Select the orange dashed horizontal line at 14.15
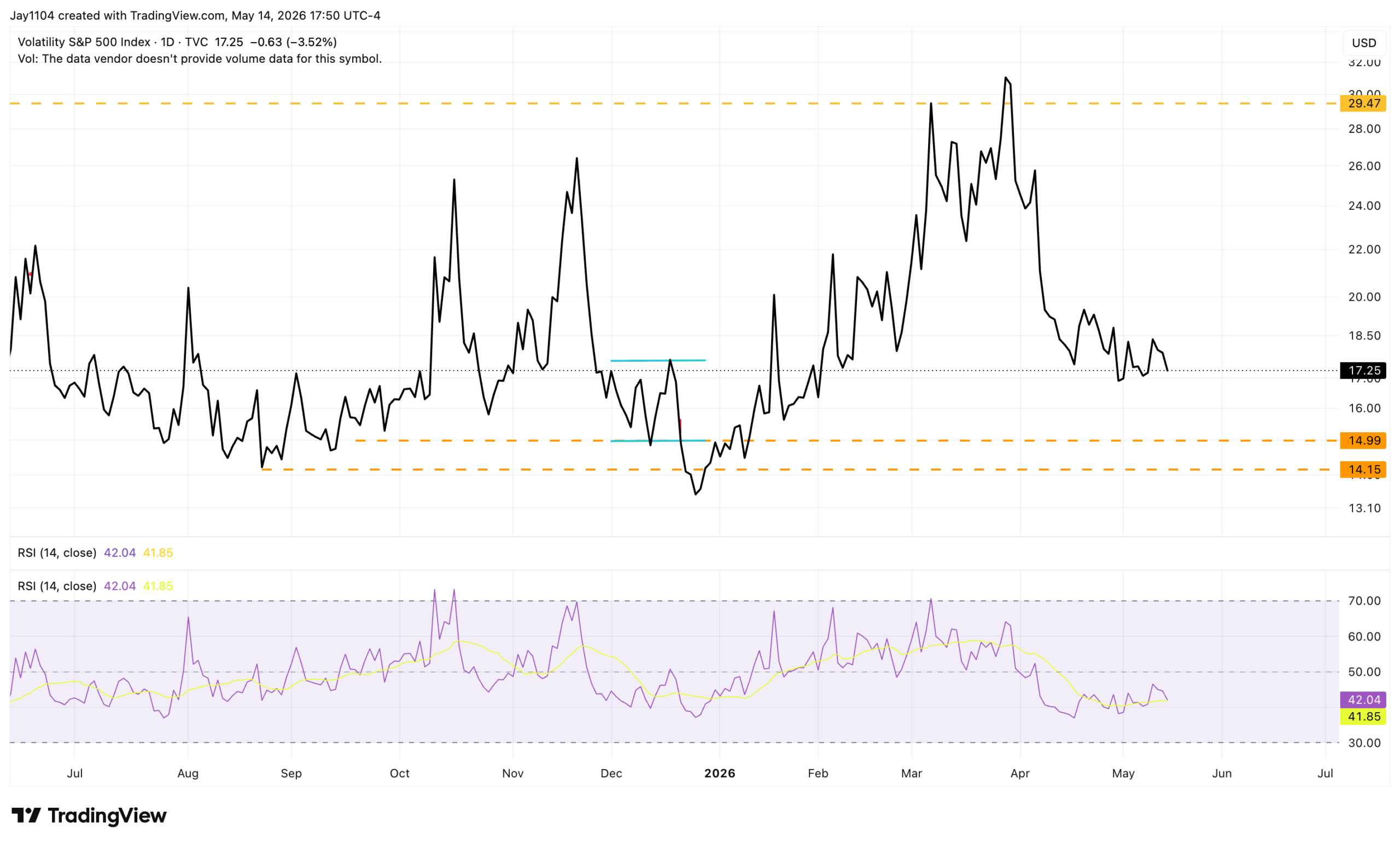Screen dimensions: 1400x845 tap(800, 470)
